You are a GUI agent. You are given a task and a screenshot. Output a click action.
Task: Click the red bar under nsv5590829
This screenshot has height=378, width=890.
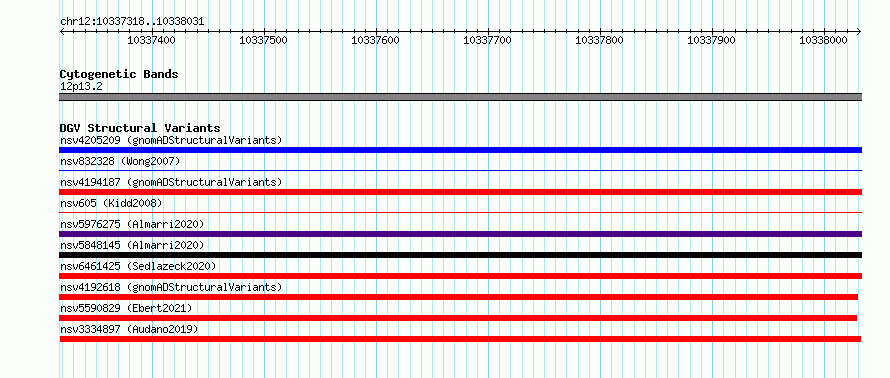[x=458, y=318]
